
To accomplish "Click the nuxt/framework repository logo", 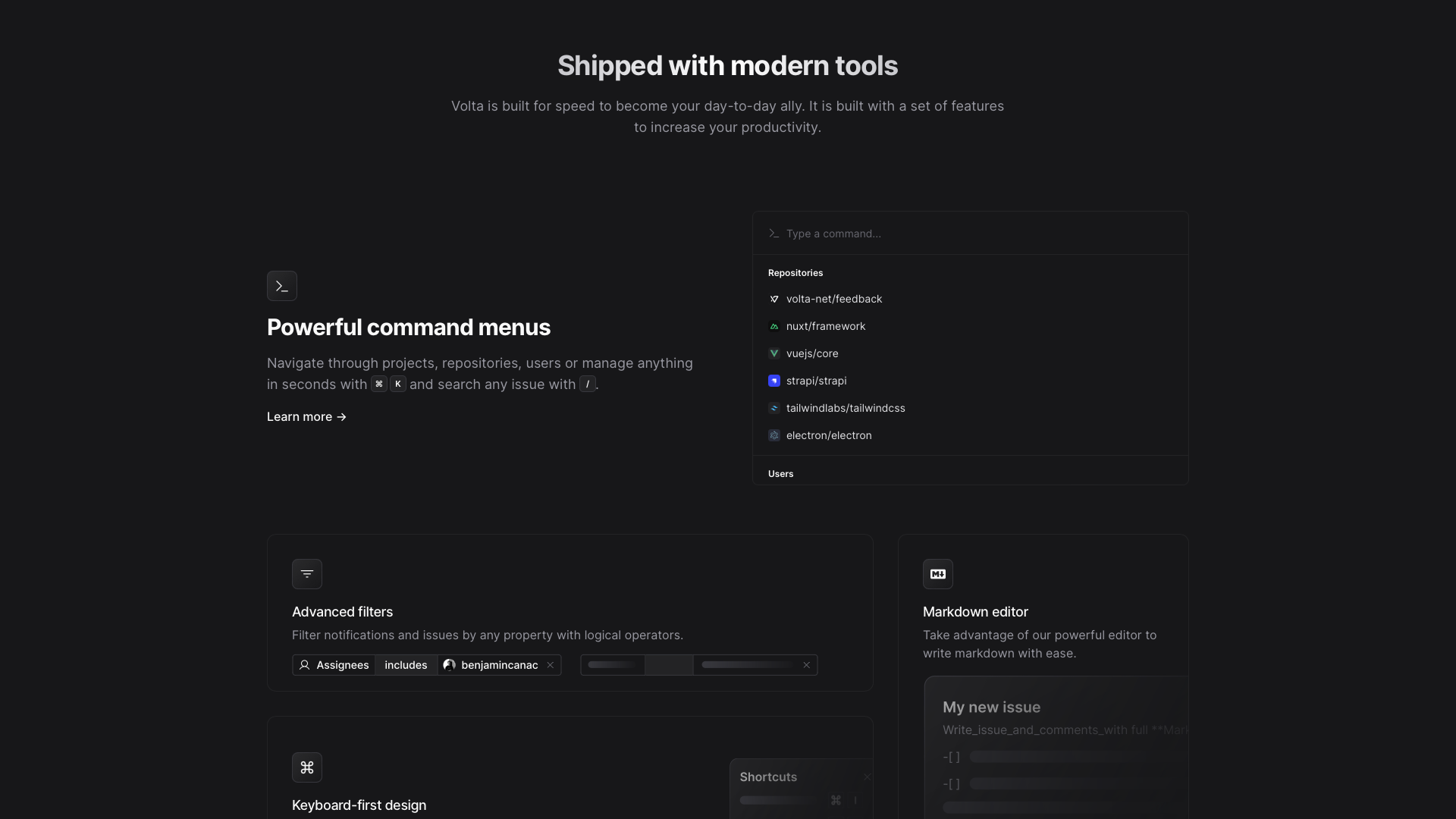I will pos(774,326).
